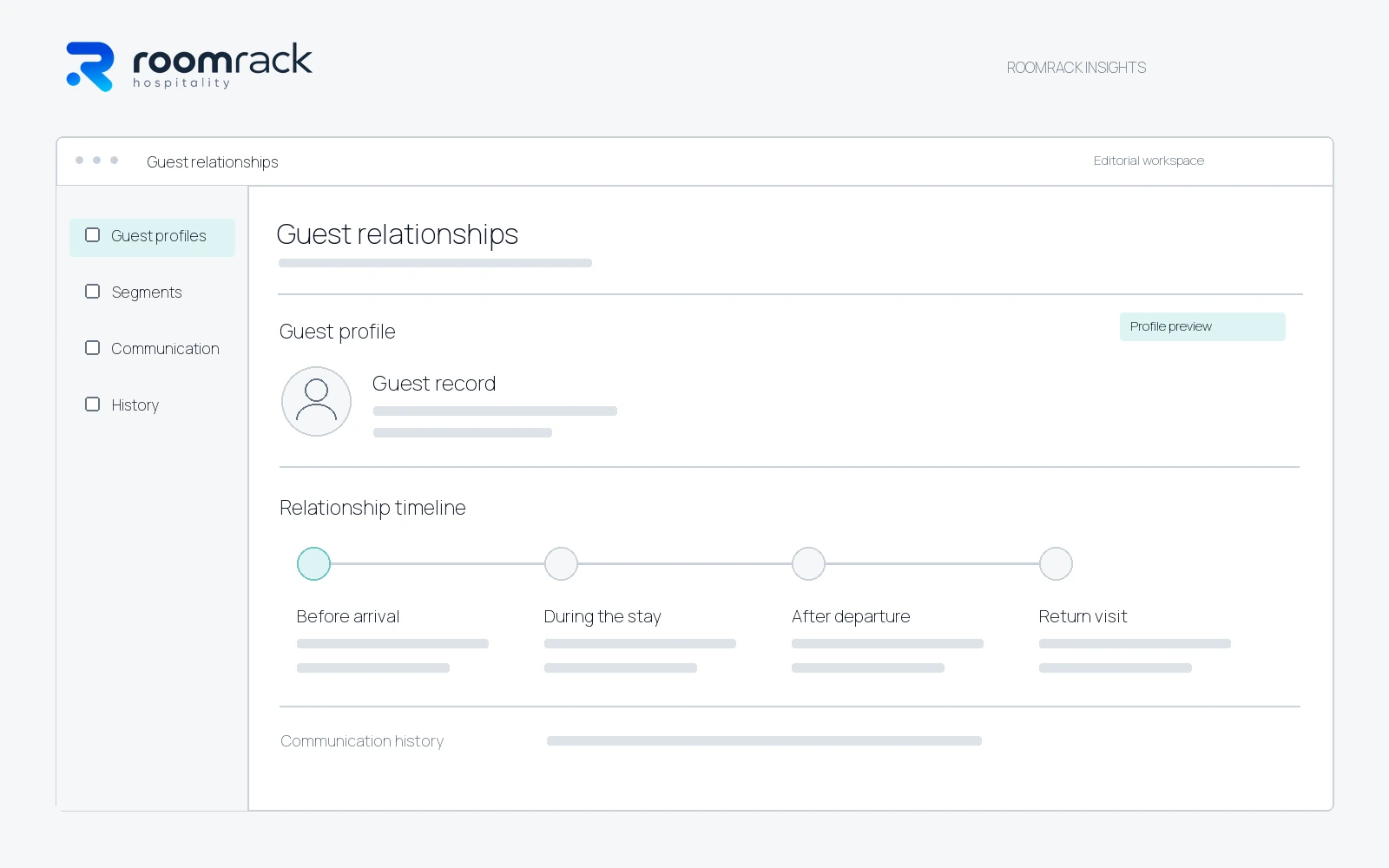Toggle the Communication checkbox
The image size is (1389, 868).
(92, 348)
